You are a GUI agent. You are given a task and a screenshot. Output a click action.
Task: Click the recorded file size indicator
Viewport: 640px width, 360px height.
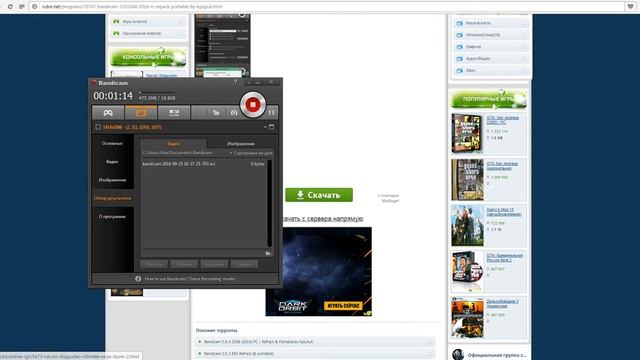[x=157, y=98]
